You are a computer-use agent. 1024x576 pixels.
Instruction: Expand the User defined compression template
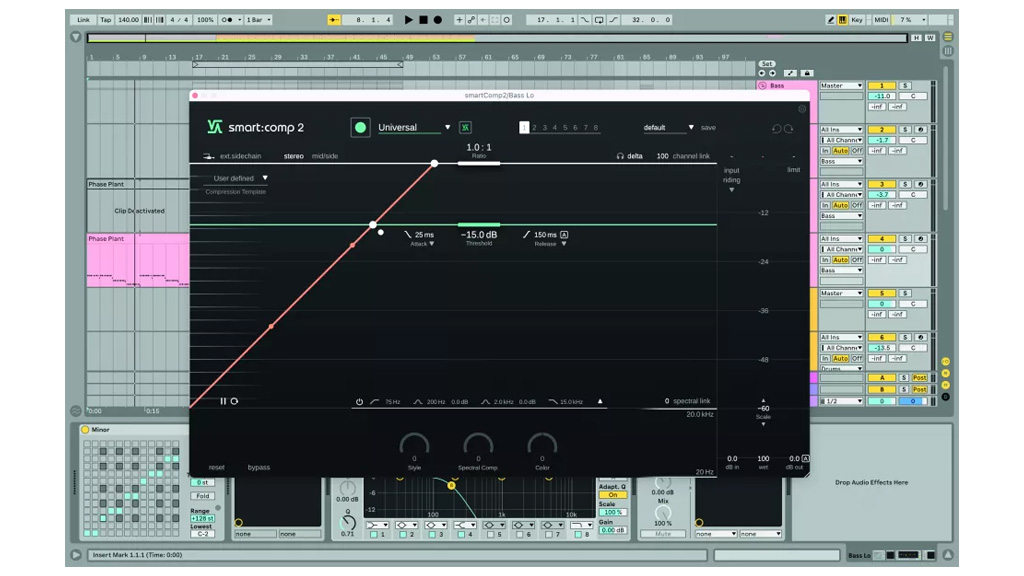(x=265, y=178)
